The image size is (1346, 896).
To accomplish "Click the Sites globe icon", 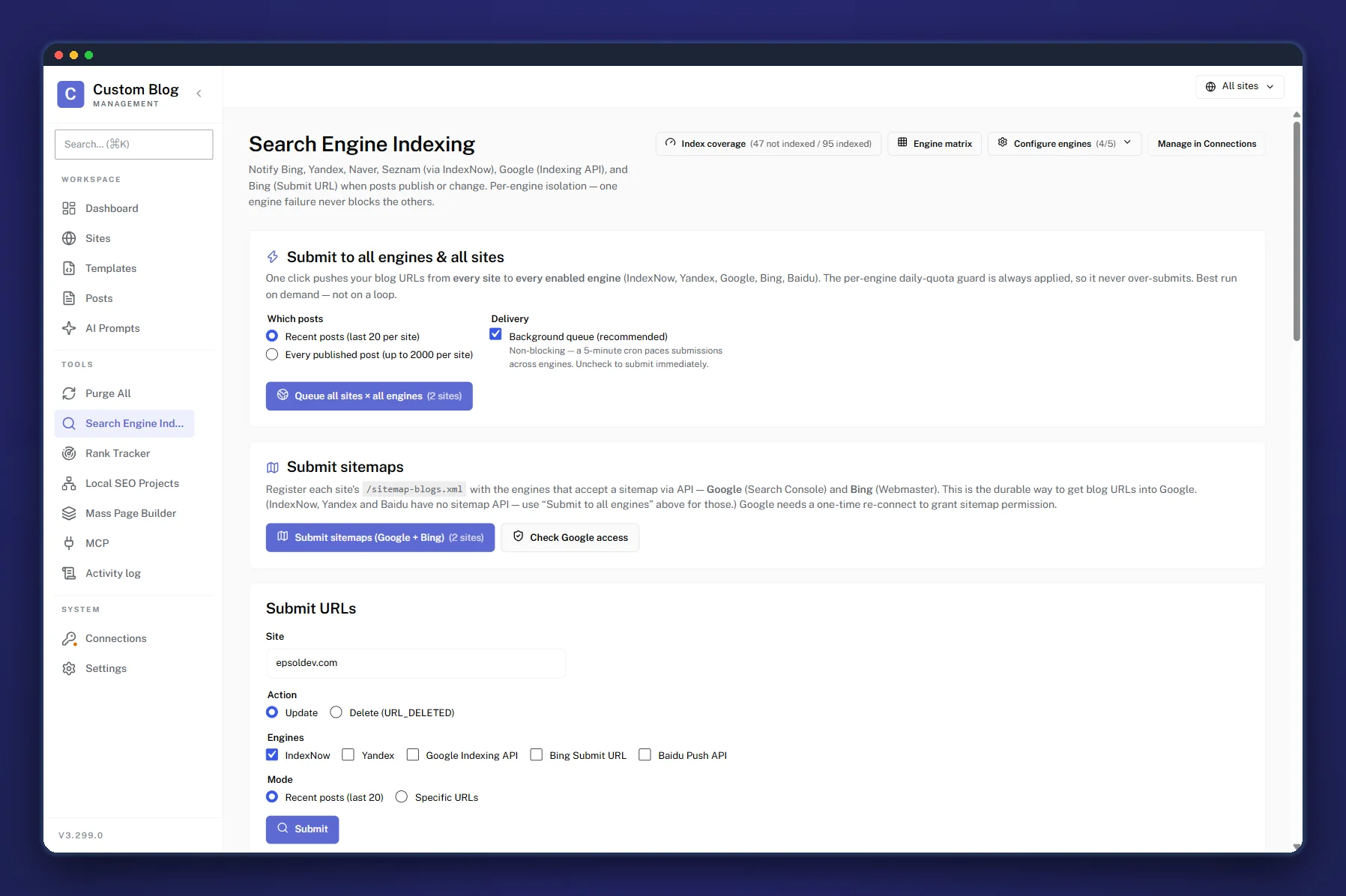I will 69,238.
